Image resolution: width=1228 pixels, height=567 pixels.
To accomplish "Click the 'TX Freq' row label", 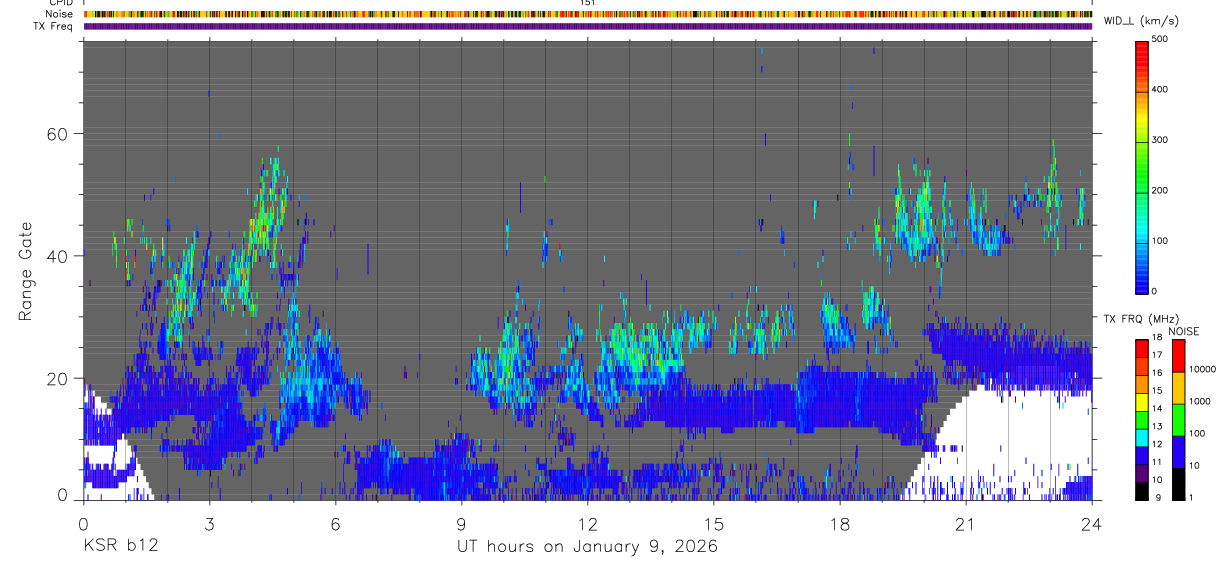I will tap(53, 26).
